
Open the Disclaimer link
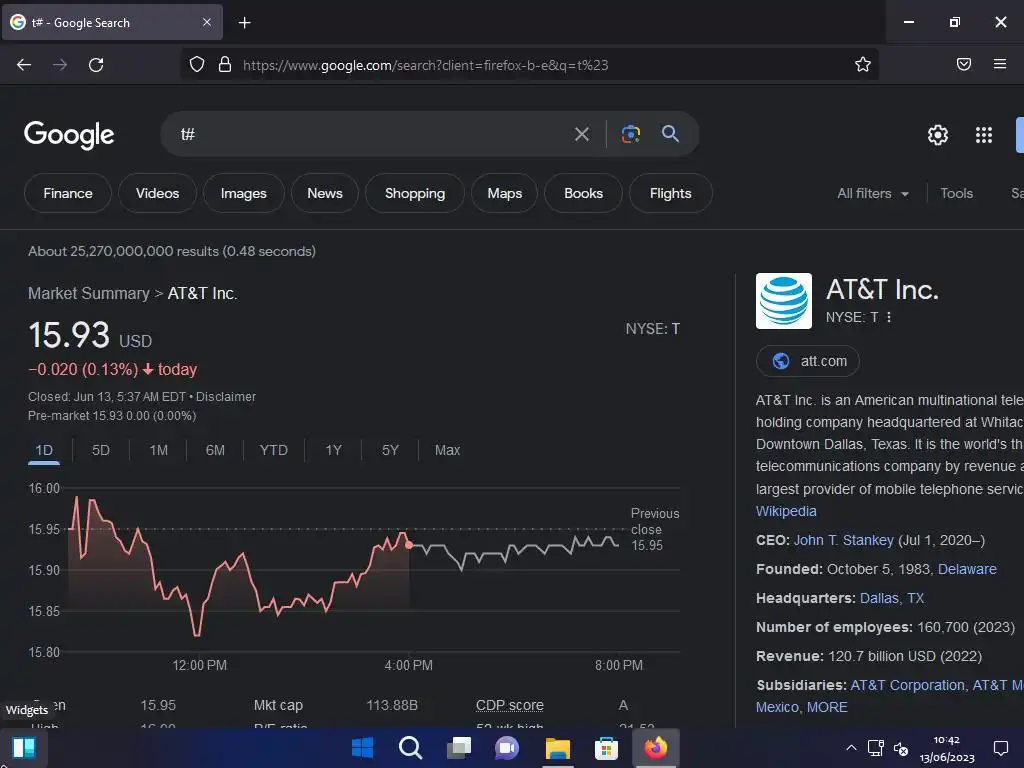tap(226, 397)
